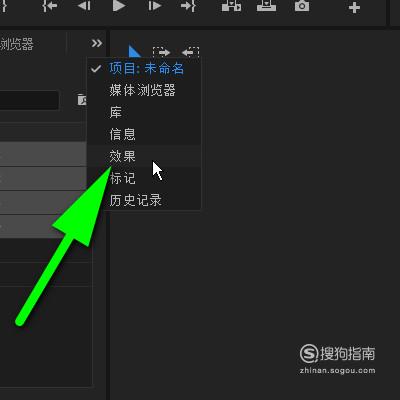Click the Extract button icon

point(266,6)
